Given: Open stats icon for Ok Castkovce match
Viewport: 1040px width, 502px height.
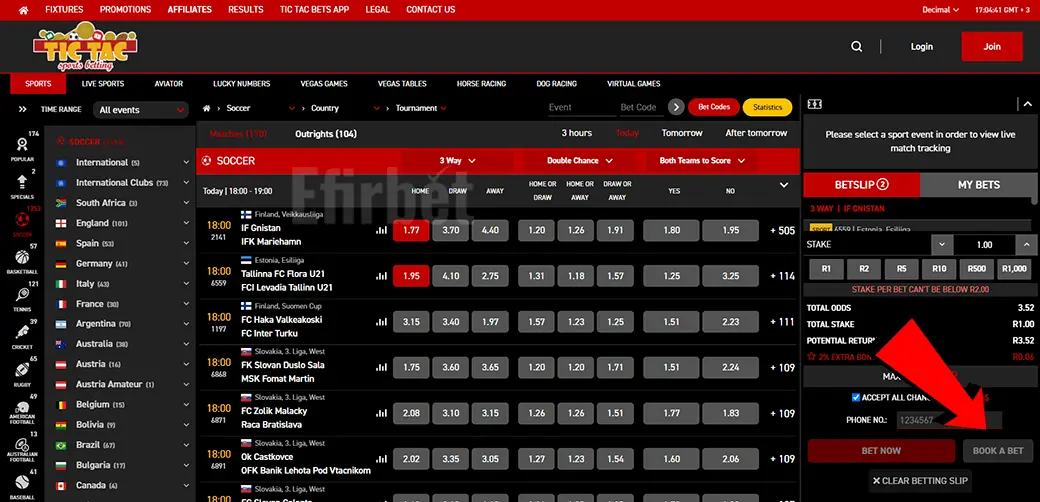Looking at the screenshot, I should (x=381, y=459).
